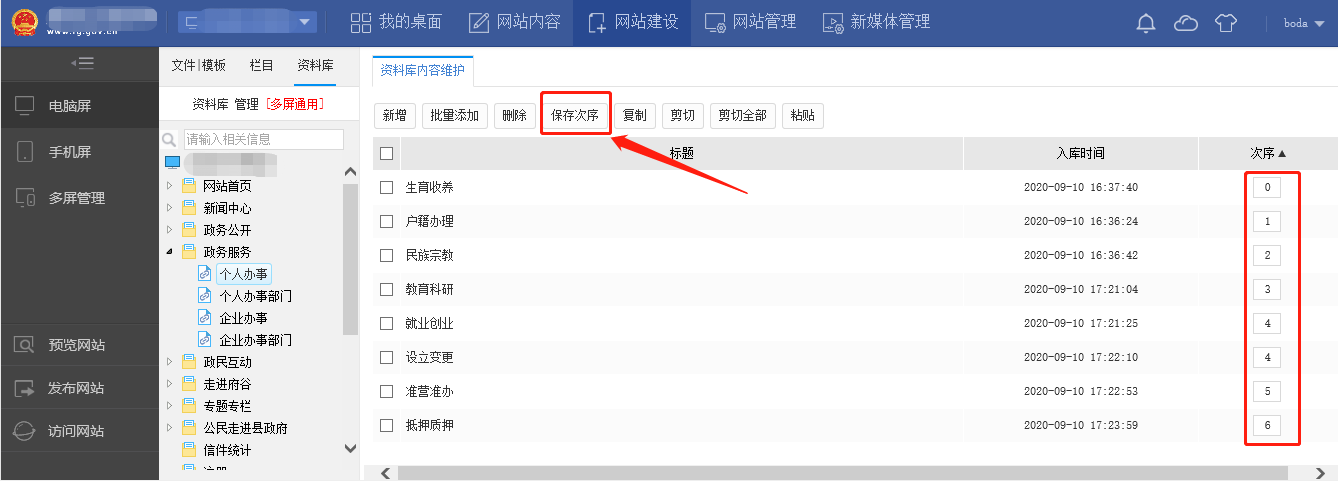This screenshot has width=1338, height=482.
Task: Click the 新增 button
Action: click(x=394, y=116)
